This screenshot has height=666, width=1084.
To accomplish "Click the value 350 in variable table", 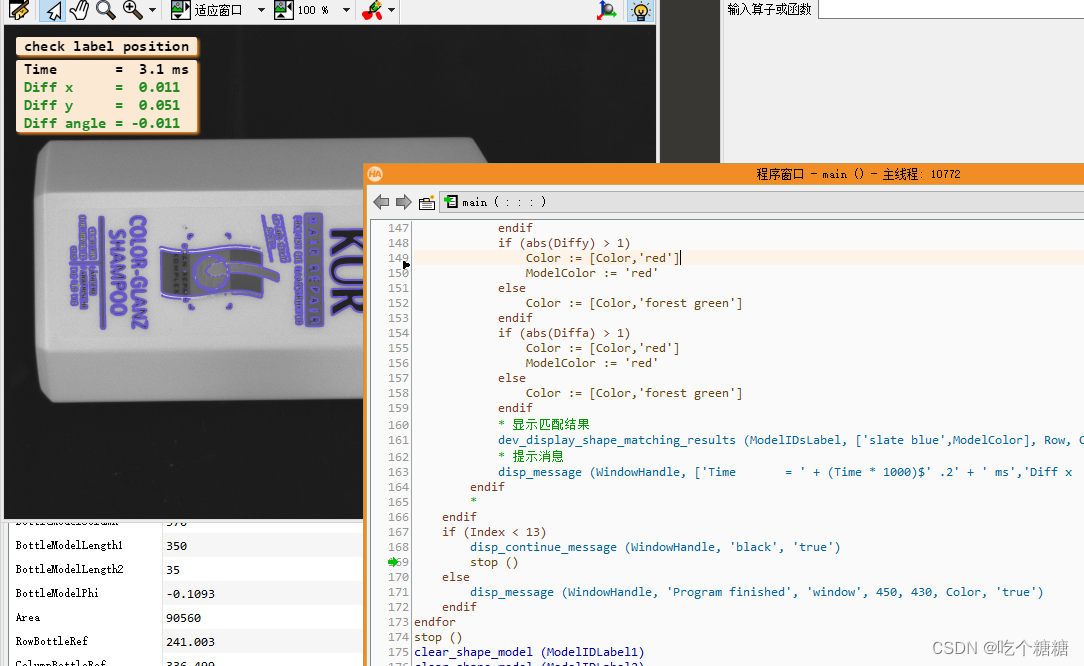I will 176,546.
